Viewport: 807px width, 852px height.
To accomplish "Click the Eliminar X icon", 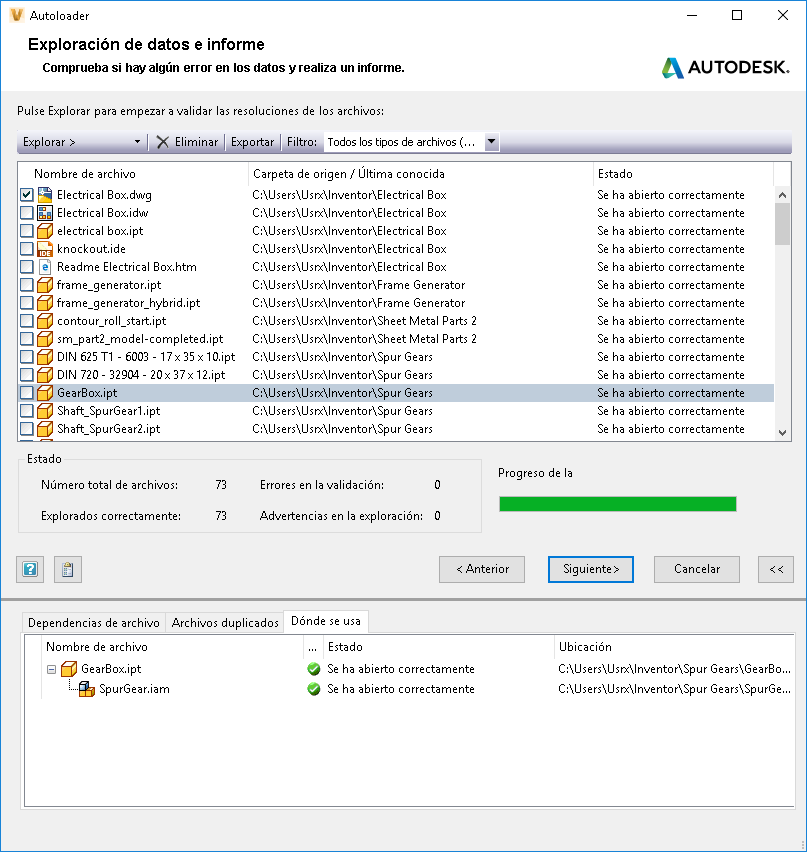I will click(x=162, y=142).
